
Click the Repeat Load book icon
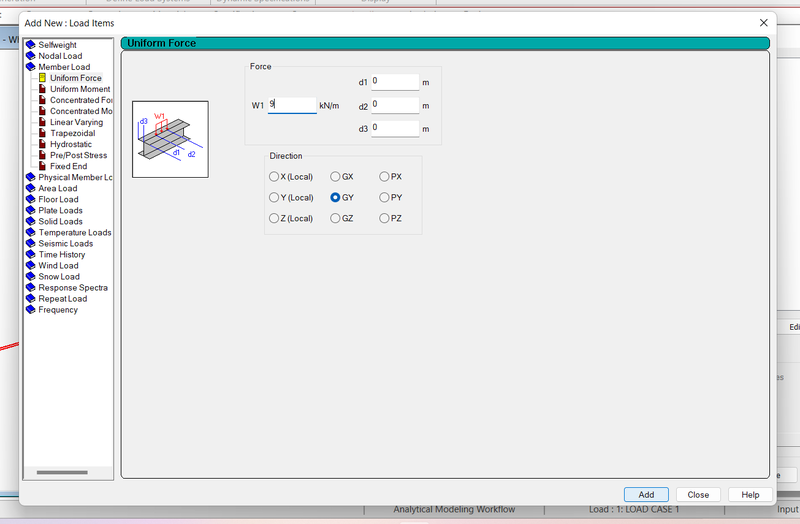(x=31, y=299)
